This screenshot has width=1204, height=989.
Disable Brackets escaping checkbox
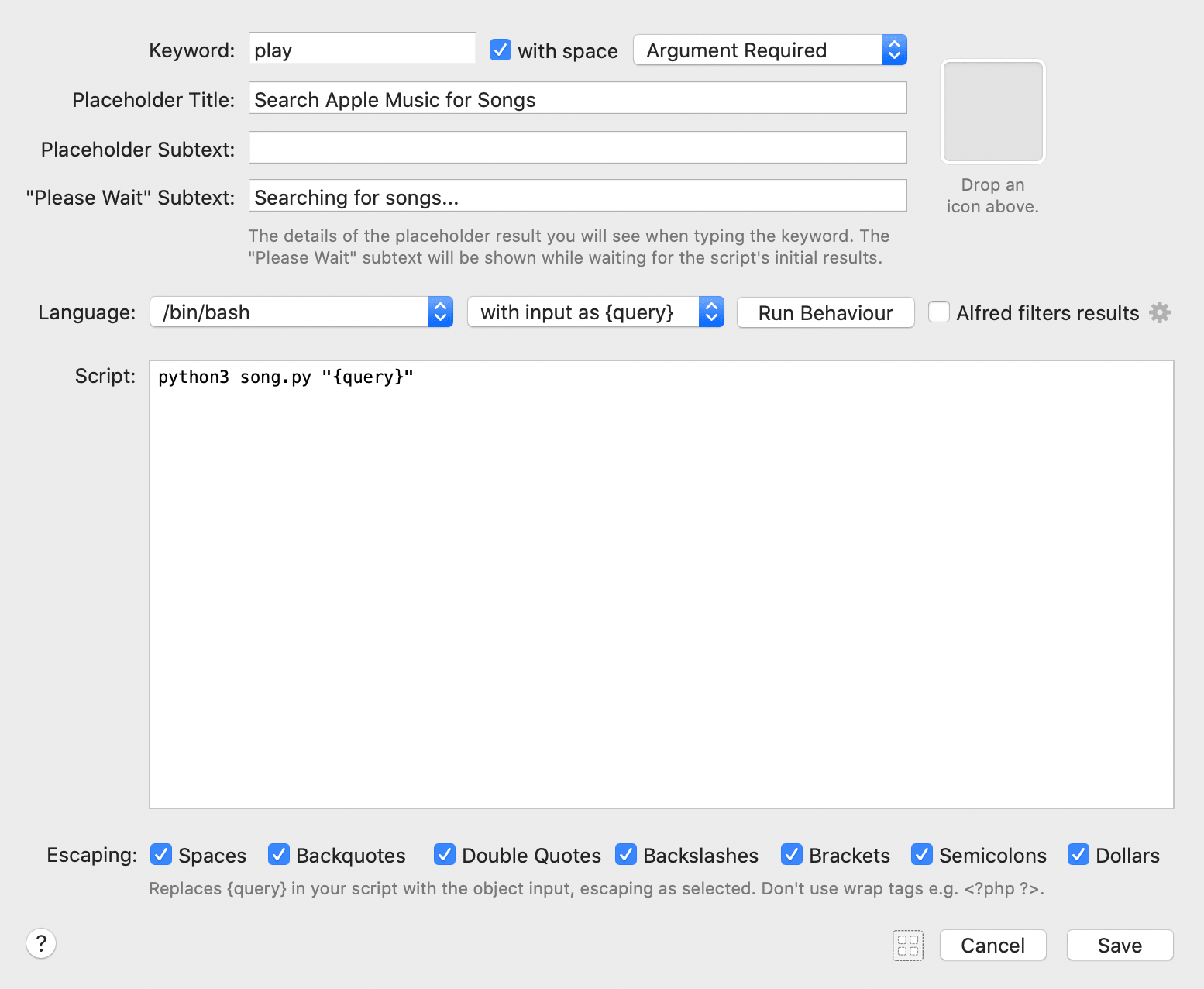792,854
